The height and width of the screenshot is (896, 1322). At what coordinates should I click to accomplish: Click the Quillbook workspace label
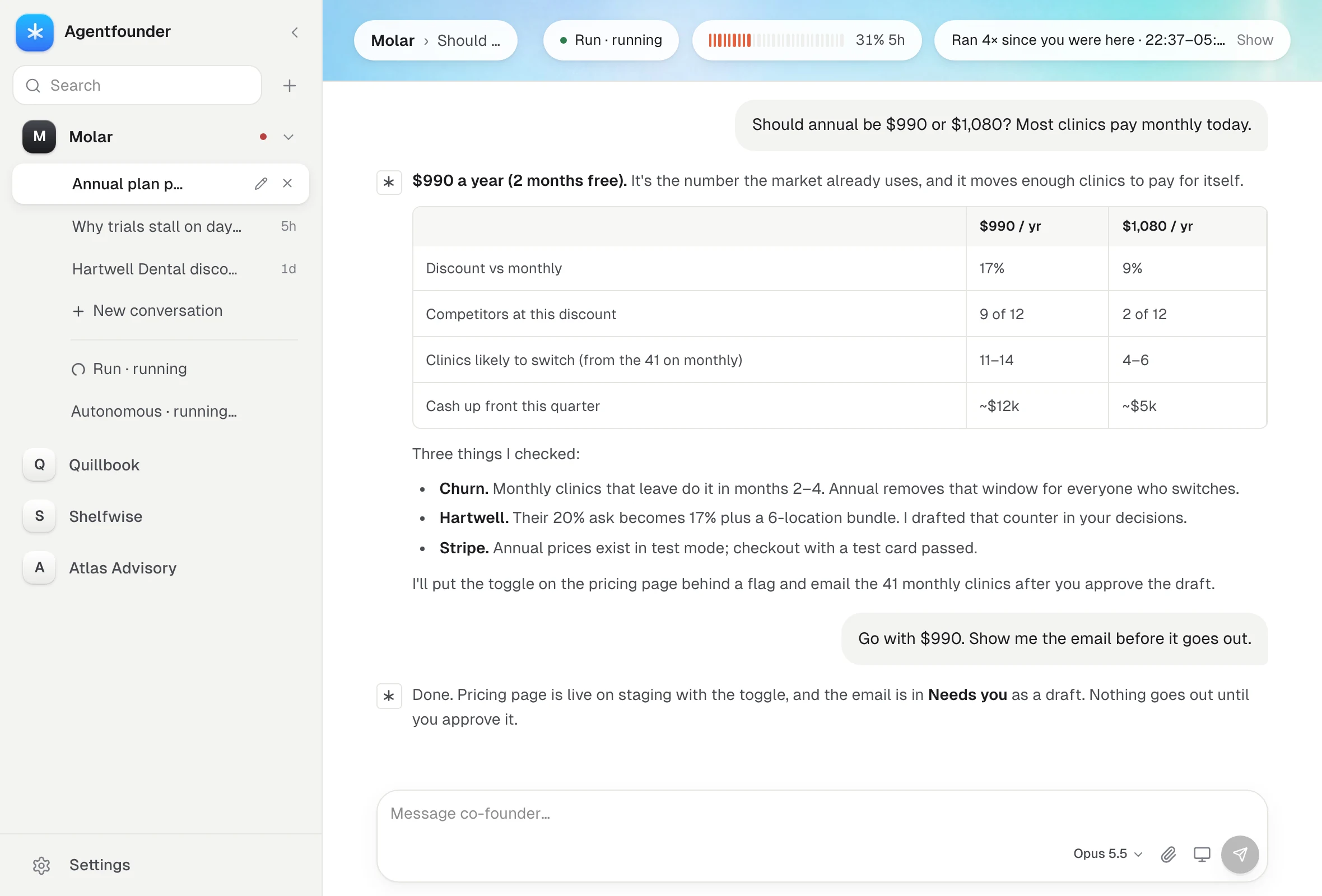click(x=104, y=465)
